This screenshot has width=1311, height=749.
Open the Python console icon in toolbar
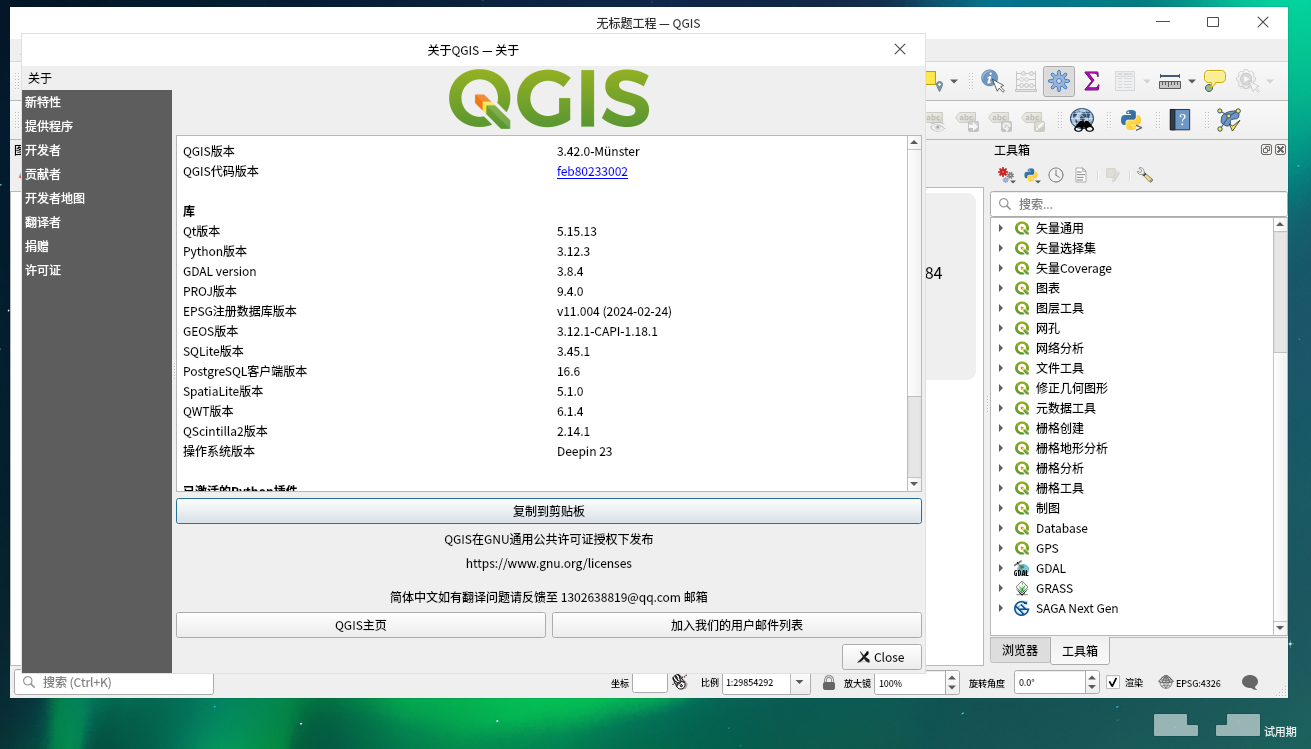click(x=1131, y=121)
